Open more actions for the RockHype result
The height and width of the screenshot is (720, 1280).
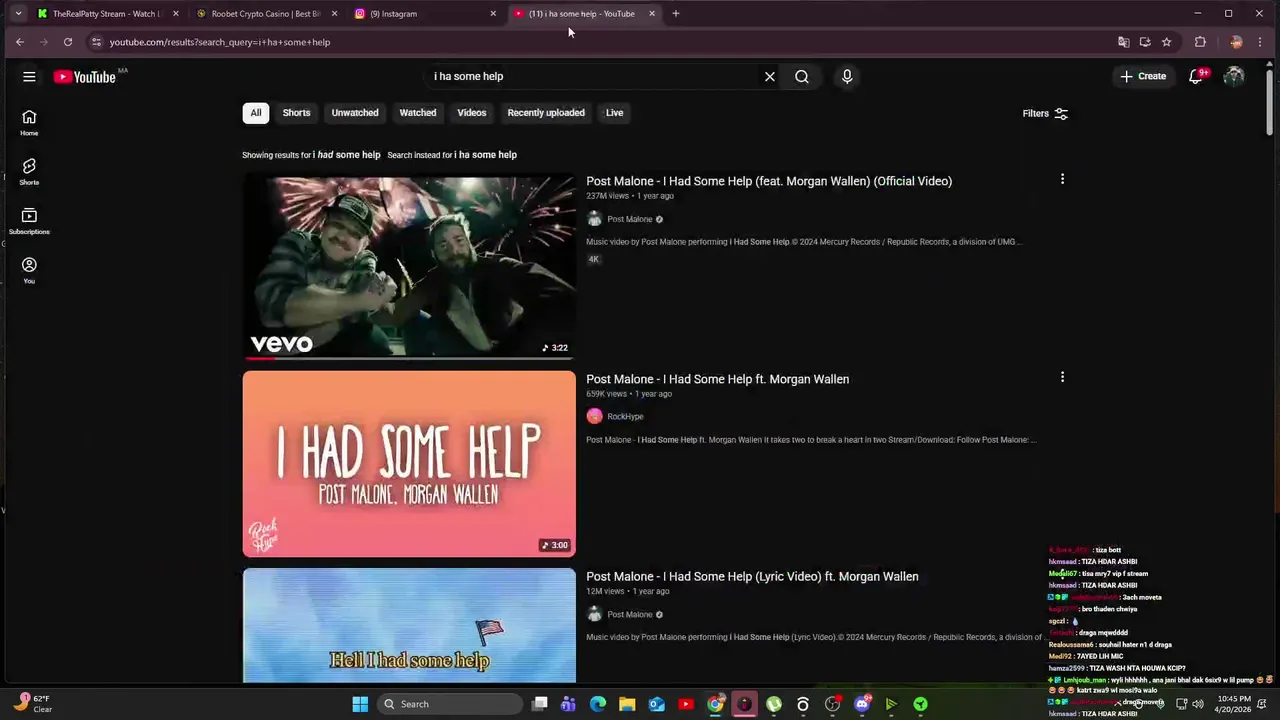point(1062,377)
